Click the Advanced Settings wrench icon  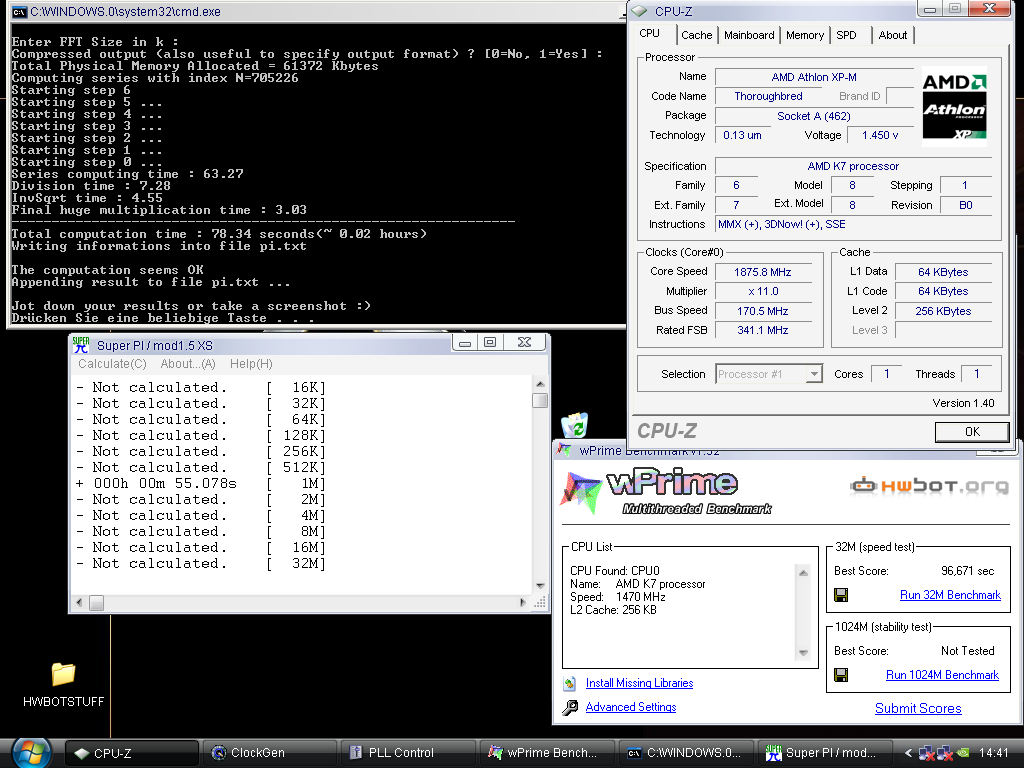tap(569, 707)
